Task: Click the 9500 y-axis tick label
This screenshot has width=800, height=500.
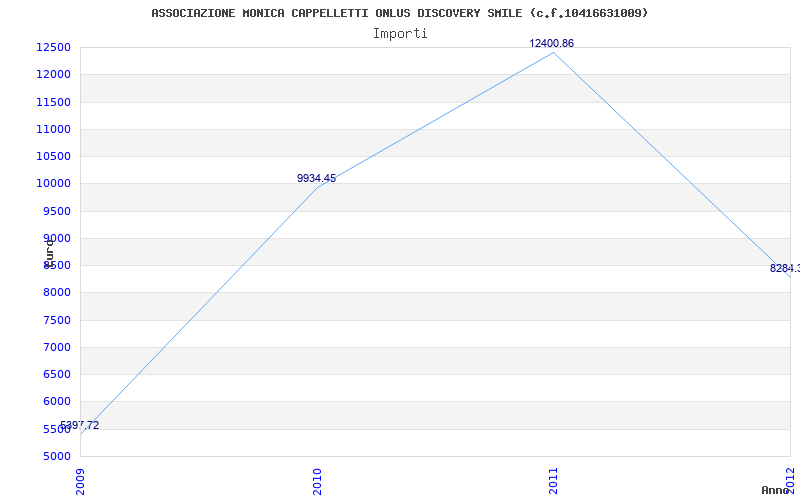Action: 57,211
